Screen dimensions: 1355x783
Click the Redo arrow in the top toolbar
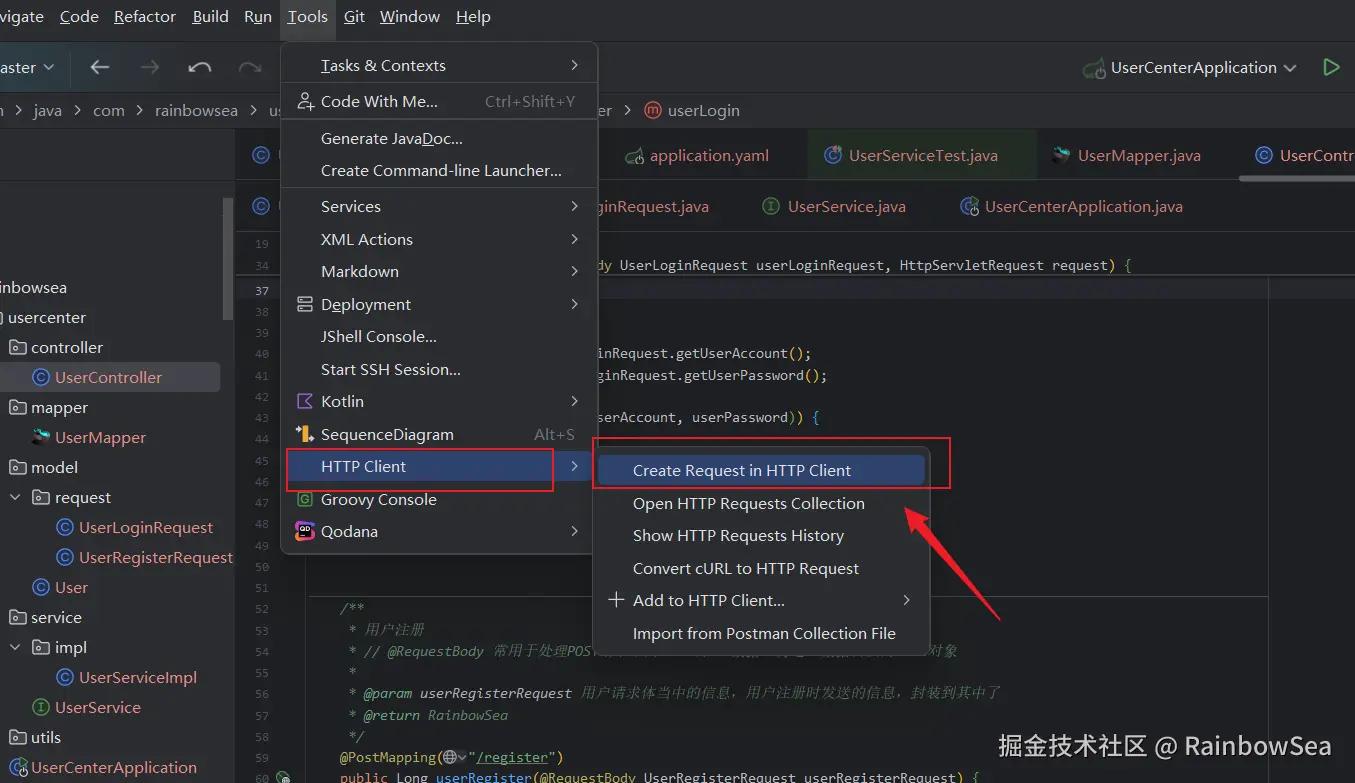[250, 67]
